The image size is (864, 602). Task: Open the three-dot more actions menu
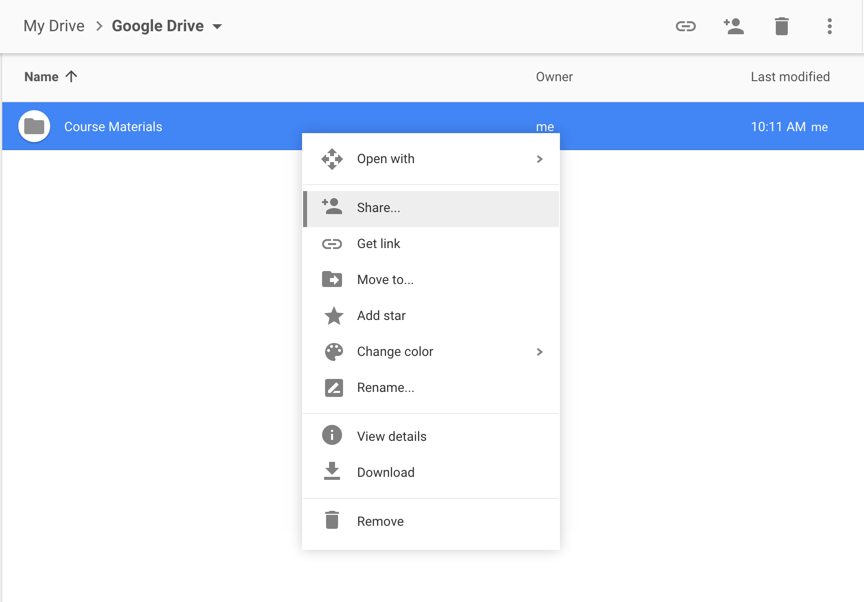[829, 26]
